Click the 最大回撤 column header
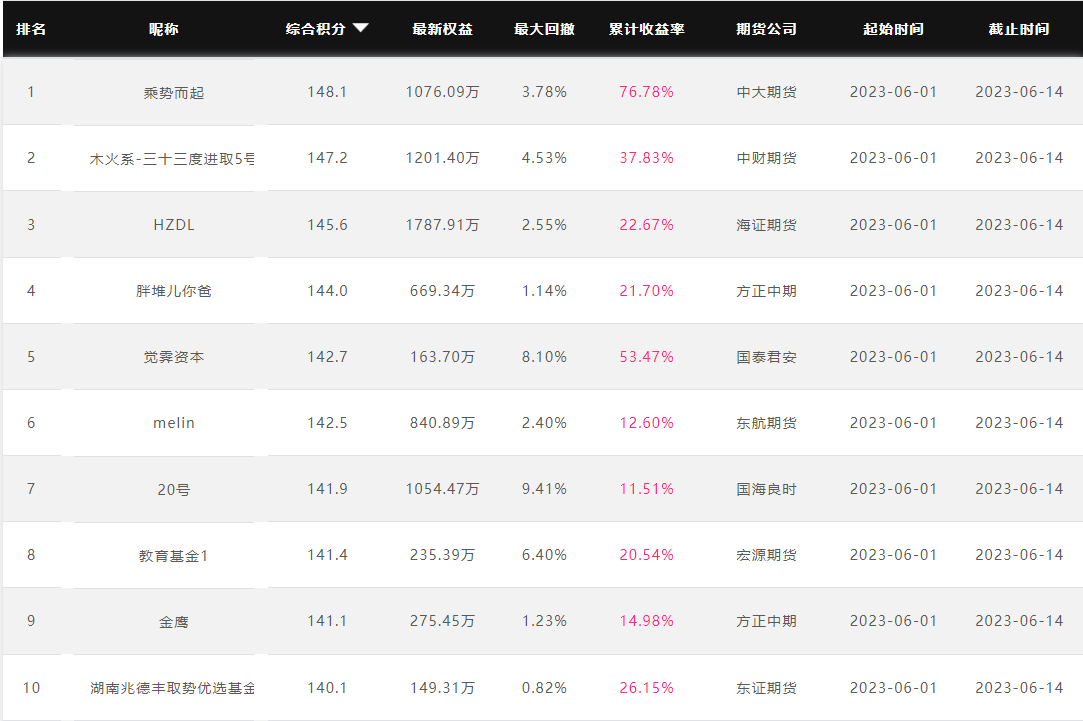This screenshot has height=721, width=1083. coord(544,29)
